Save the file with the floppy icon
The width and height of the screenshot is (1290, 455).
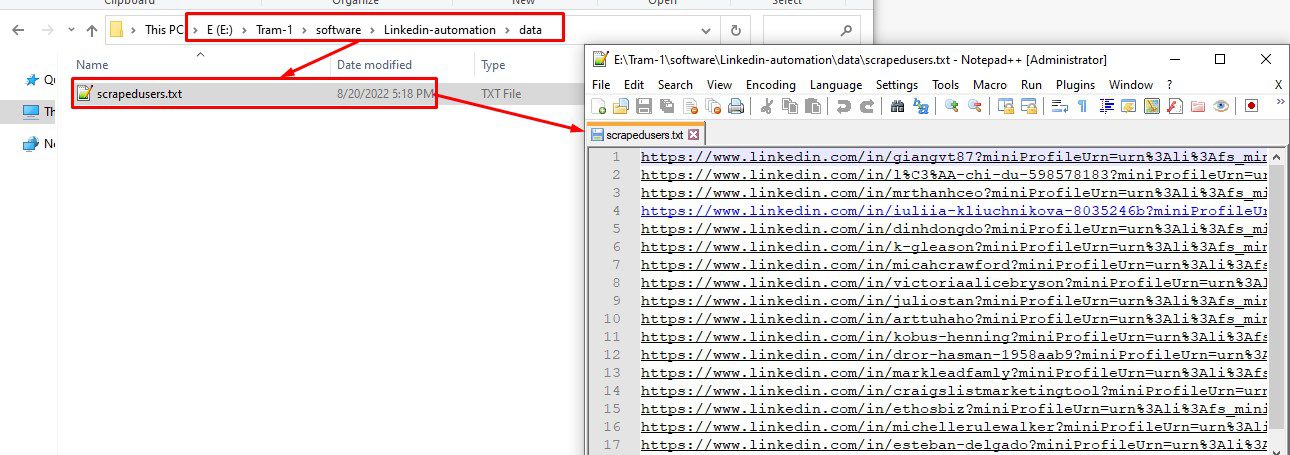(644, 106)
